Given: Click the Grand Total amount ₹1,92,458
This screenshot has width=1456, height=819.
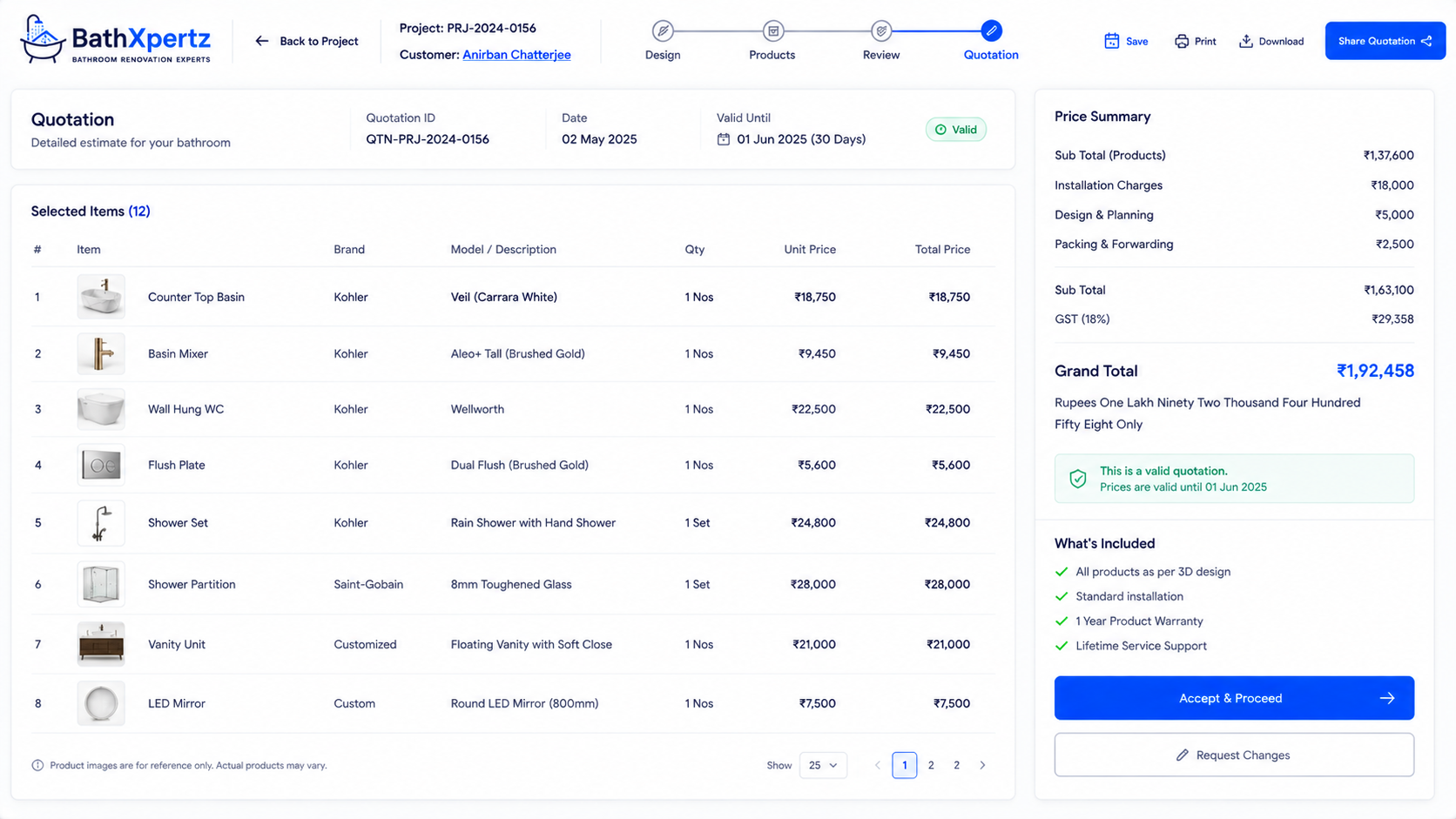Looking at the screenshot, I should [x=1375, y=371].
